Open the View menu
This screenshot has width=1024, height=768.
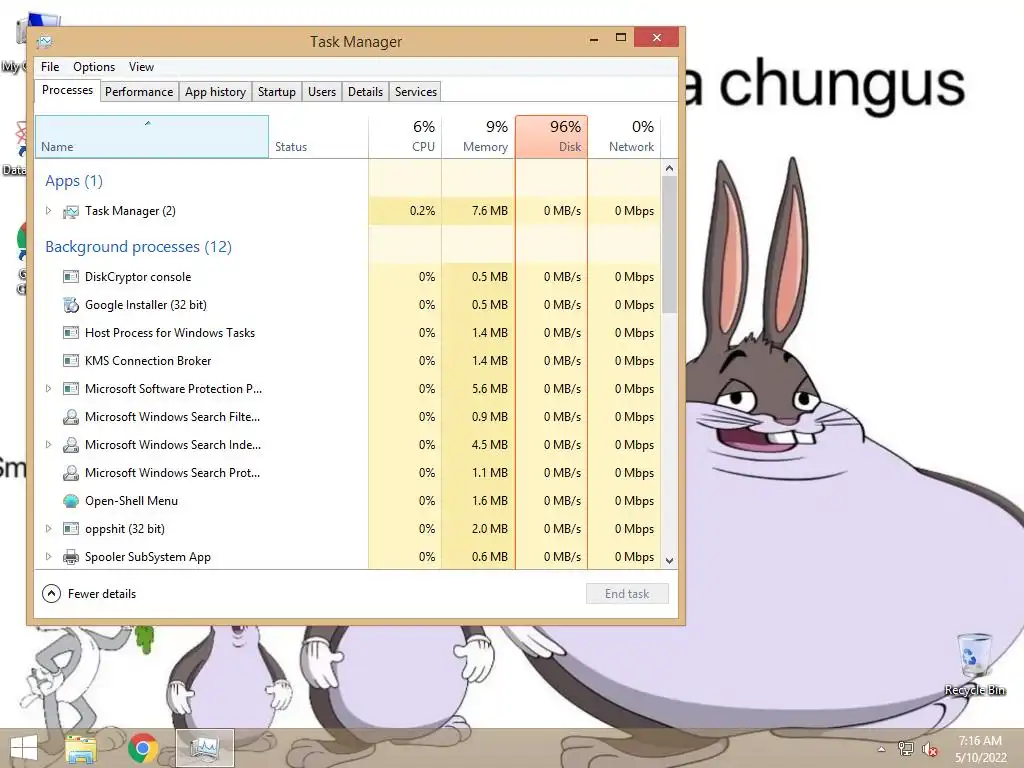(141, 67)
